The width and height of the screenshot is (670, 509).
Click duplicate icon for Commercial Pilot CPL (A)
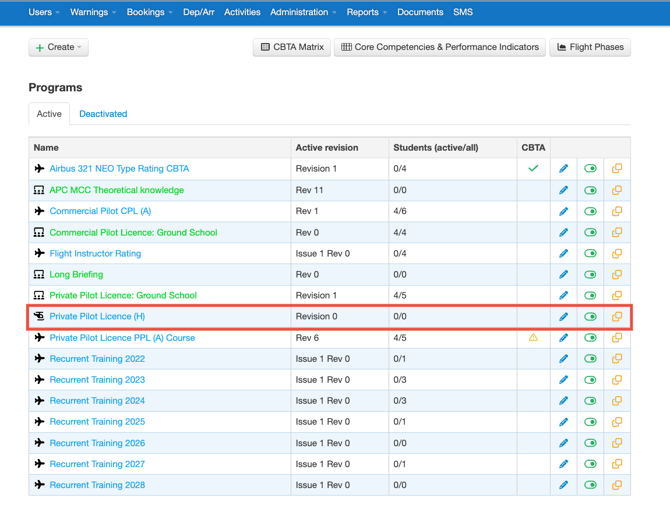pyautogui.click(x=617, y=211)
